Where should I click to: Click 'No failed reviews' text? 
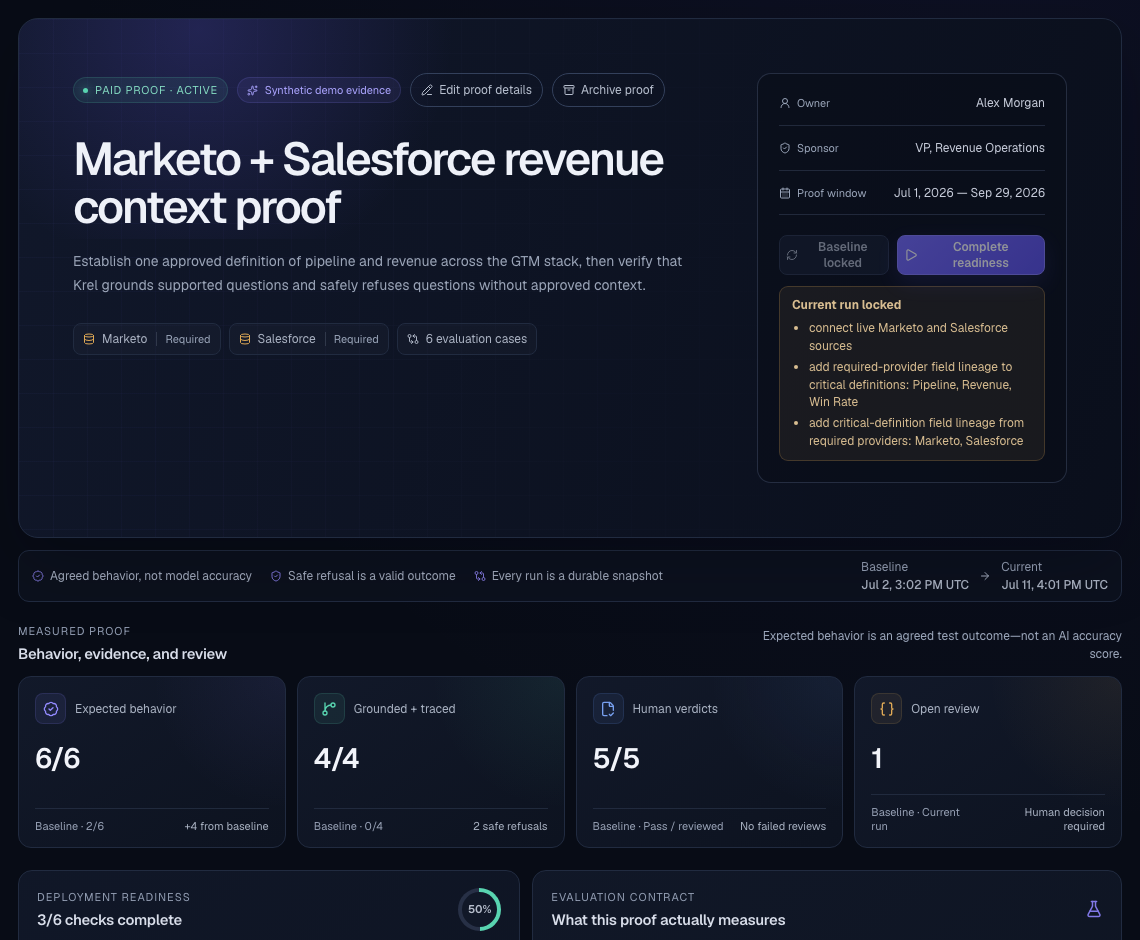(x=783, y=827)
